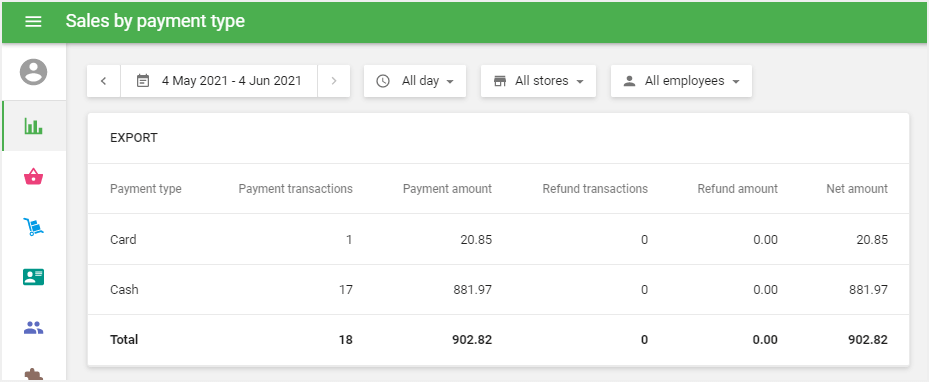Open the Items shopping basket icon
This screenshot has width=929, height=382.
(x=33, y=176)
